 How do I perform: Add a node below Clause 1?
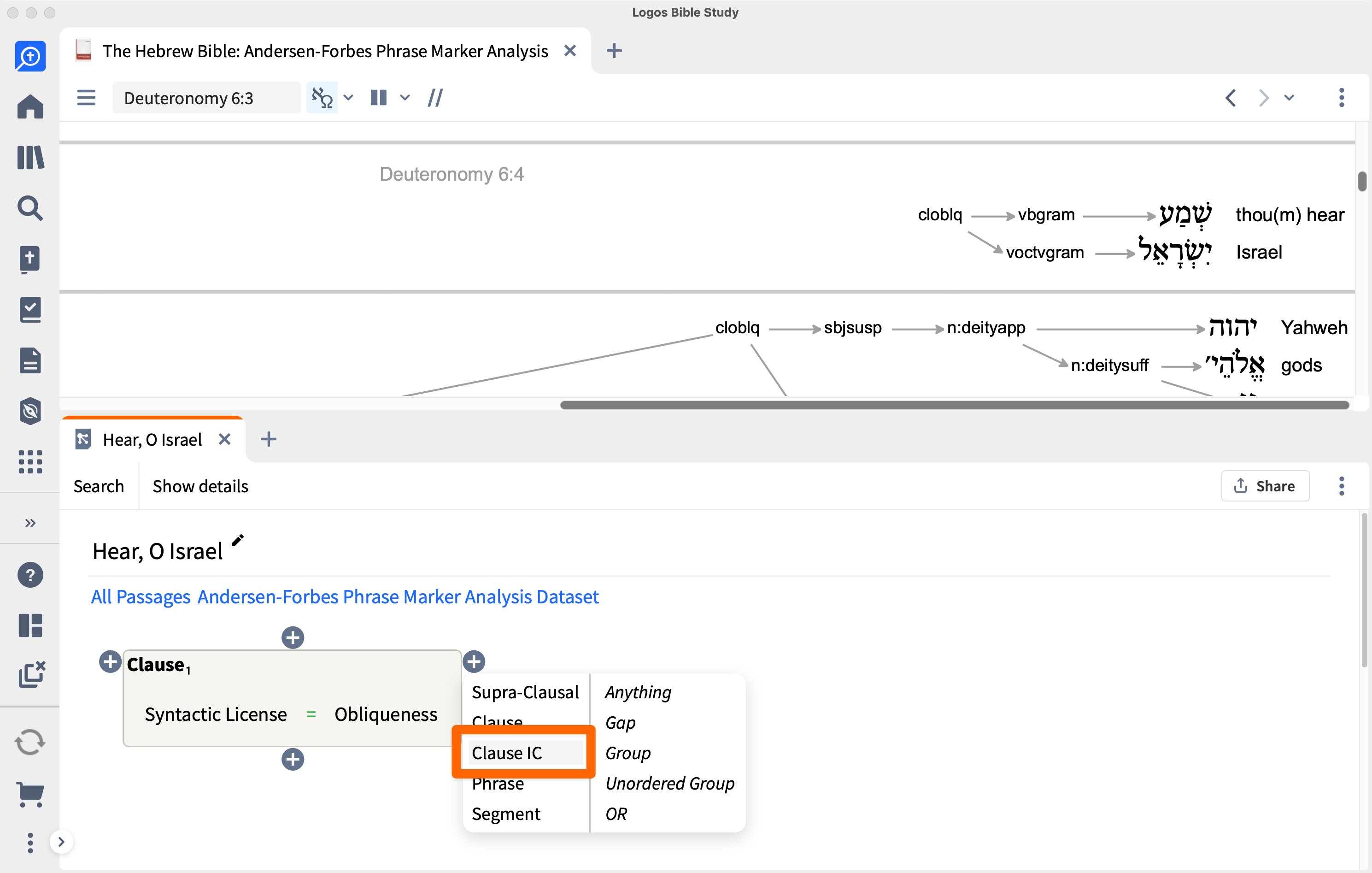pos(293,759)
